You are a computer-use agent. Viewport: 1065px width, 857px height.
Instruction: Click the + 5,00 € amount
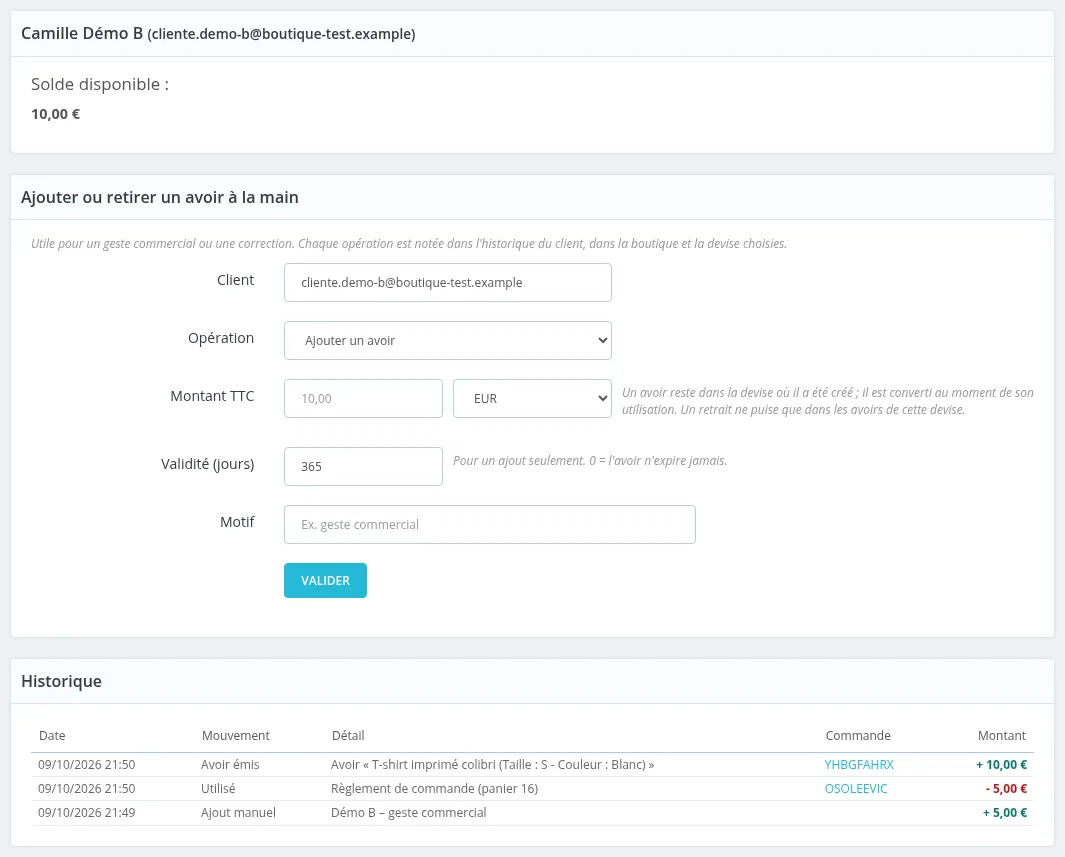click(x=1005, y=812)
